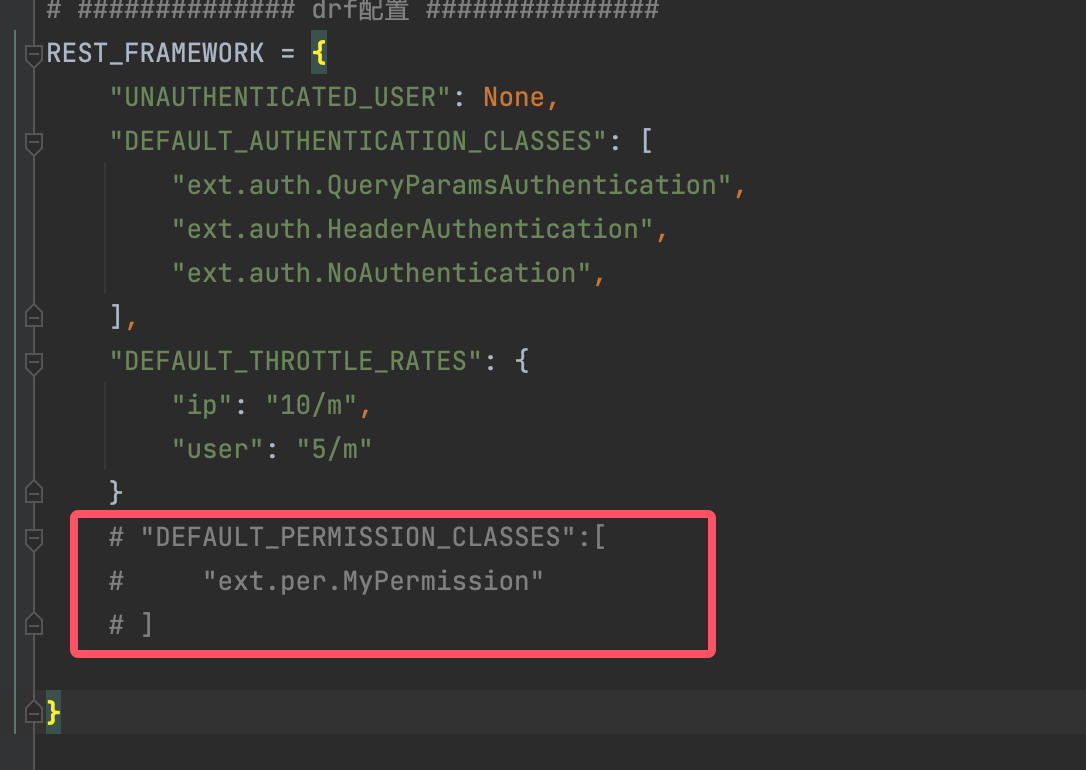This screenshot has height=770, width=1086.
Task: Click the drf配置 comment header line
Action: [x=352, y=10]
